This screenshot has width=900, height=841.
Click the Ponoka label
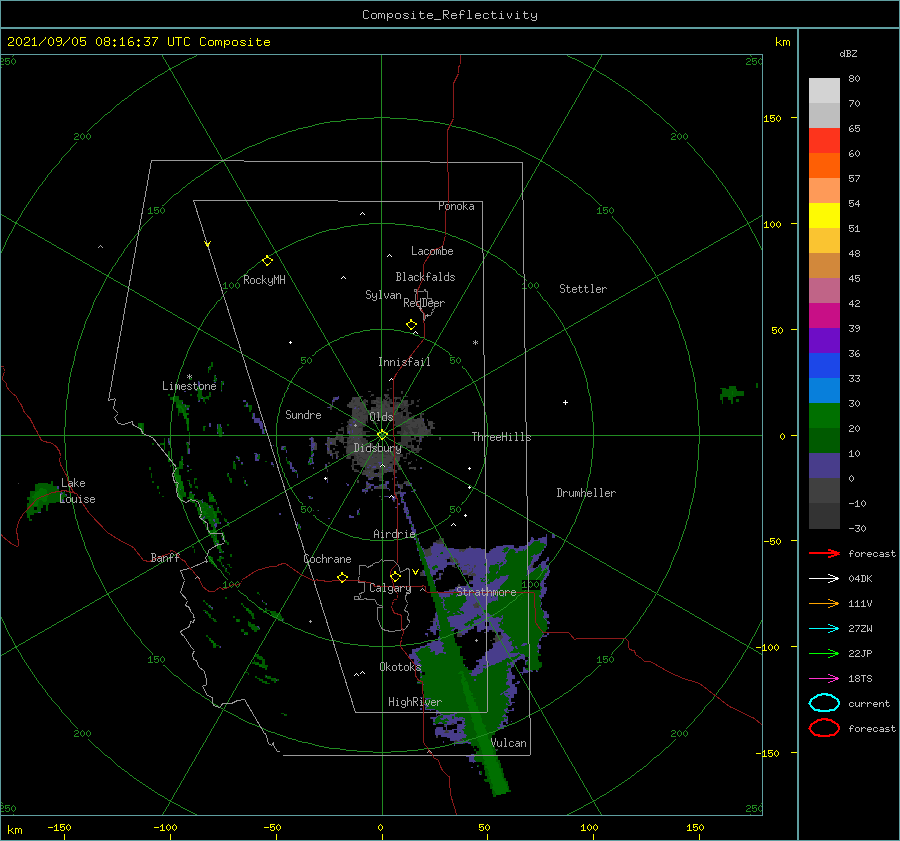pos(456,206)
